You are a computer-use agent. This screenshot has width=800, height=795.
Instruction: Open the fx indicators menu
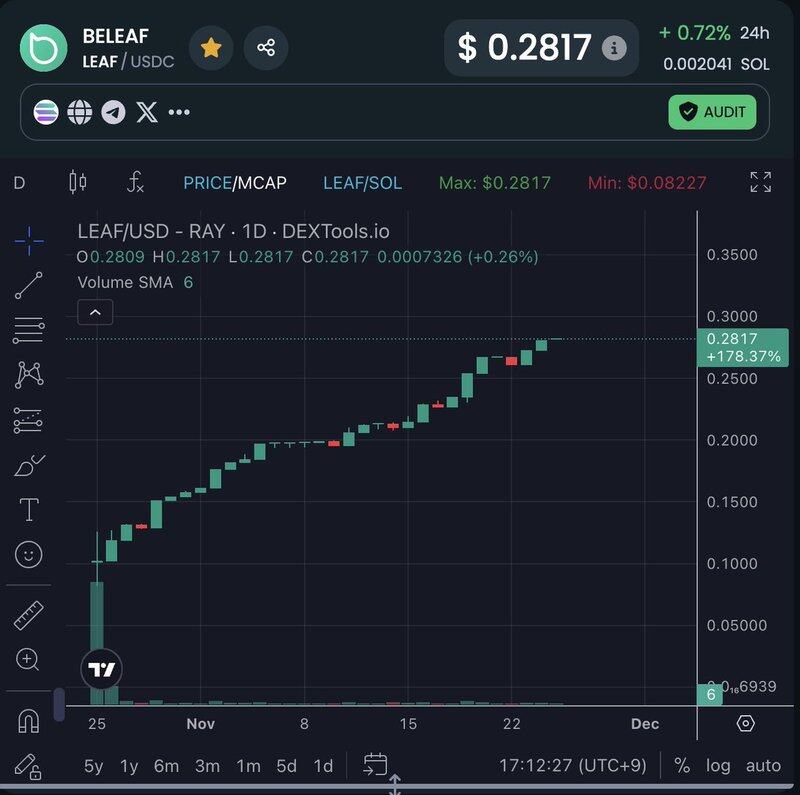pyautogui.click(x=135, y=182)
